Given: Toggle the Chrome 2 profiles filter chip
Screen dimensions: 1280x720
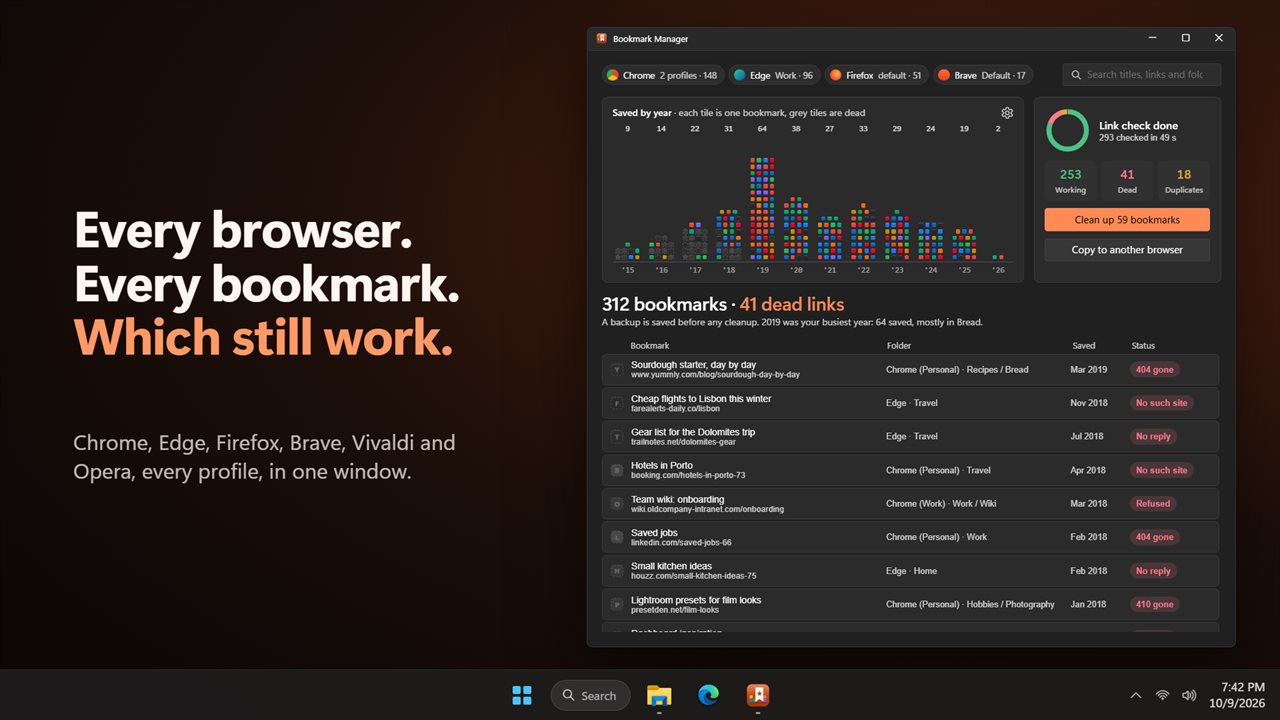Looking at the screenshot, I should 662,75.
